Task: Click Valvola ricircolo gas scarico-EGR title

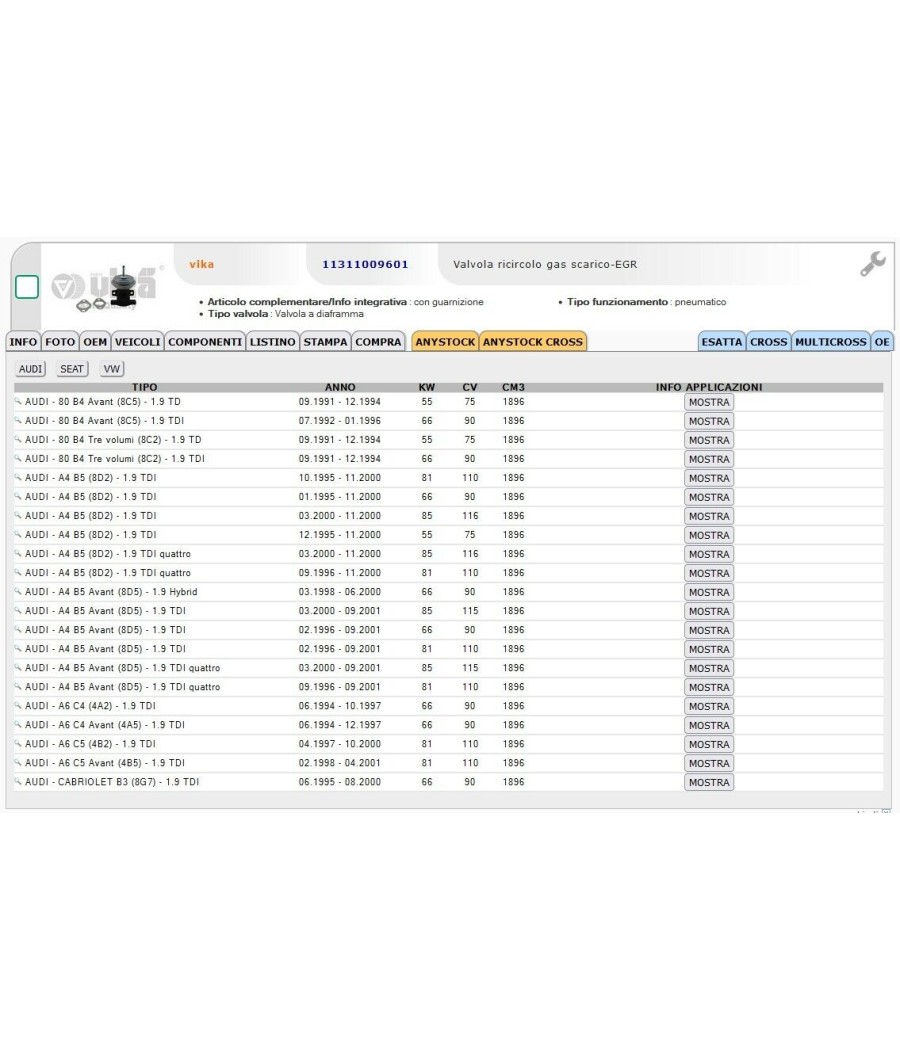Action: point(545,265)
